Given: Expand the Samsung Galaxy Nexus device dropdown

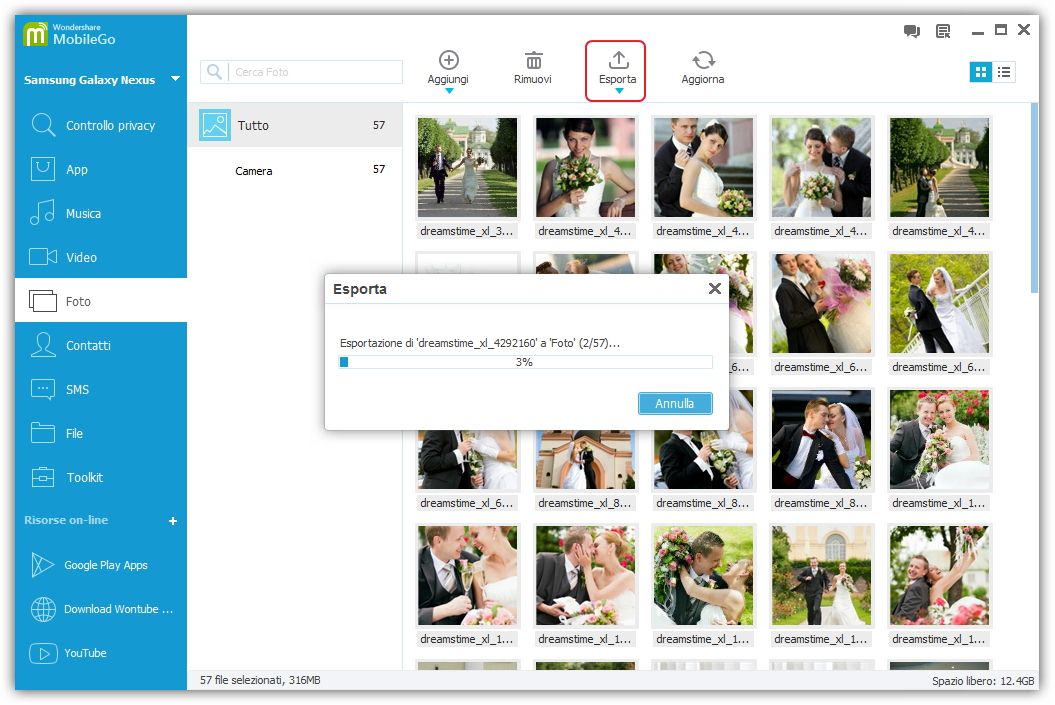Looking at the screenshot, I should 176,79.
